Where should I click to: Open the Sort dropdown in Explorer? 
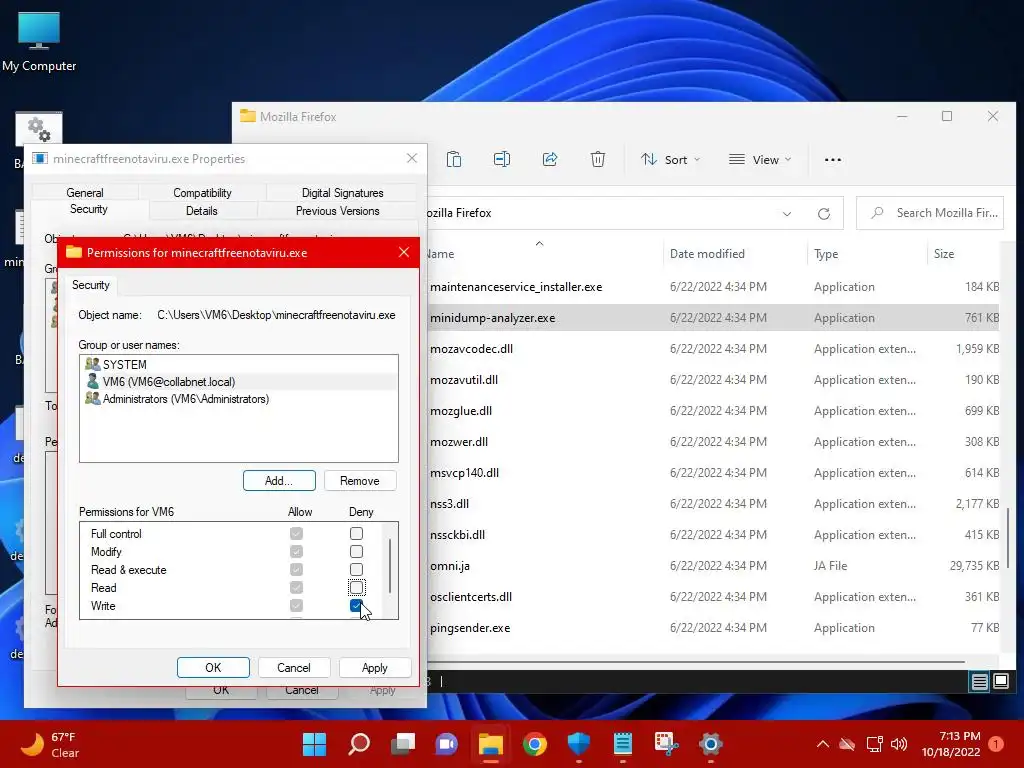click(x=670, y=159)
